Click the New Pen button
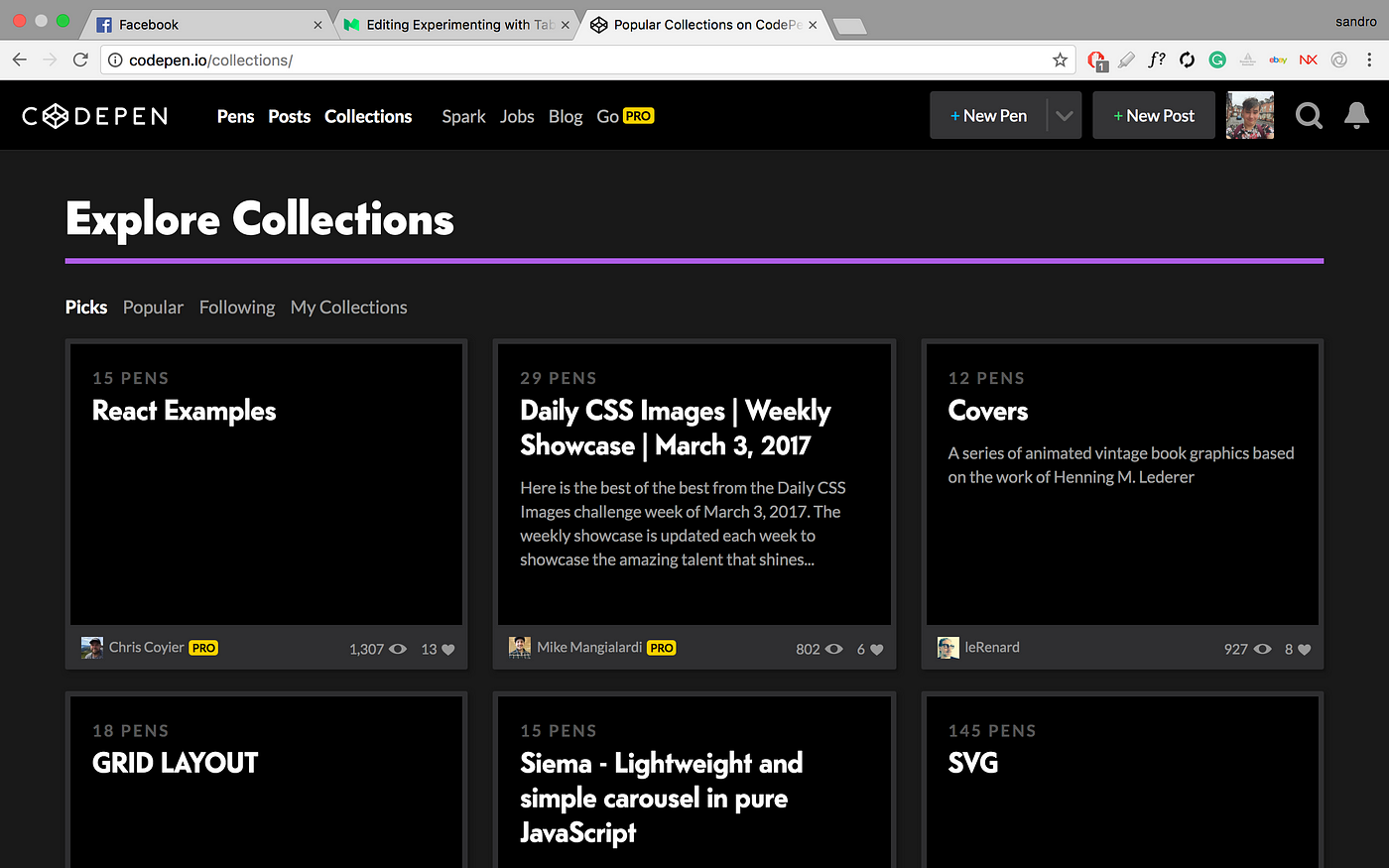The height and width of the screenshot is (868, 1389). coord(988,116)
